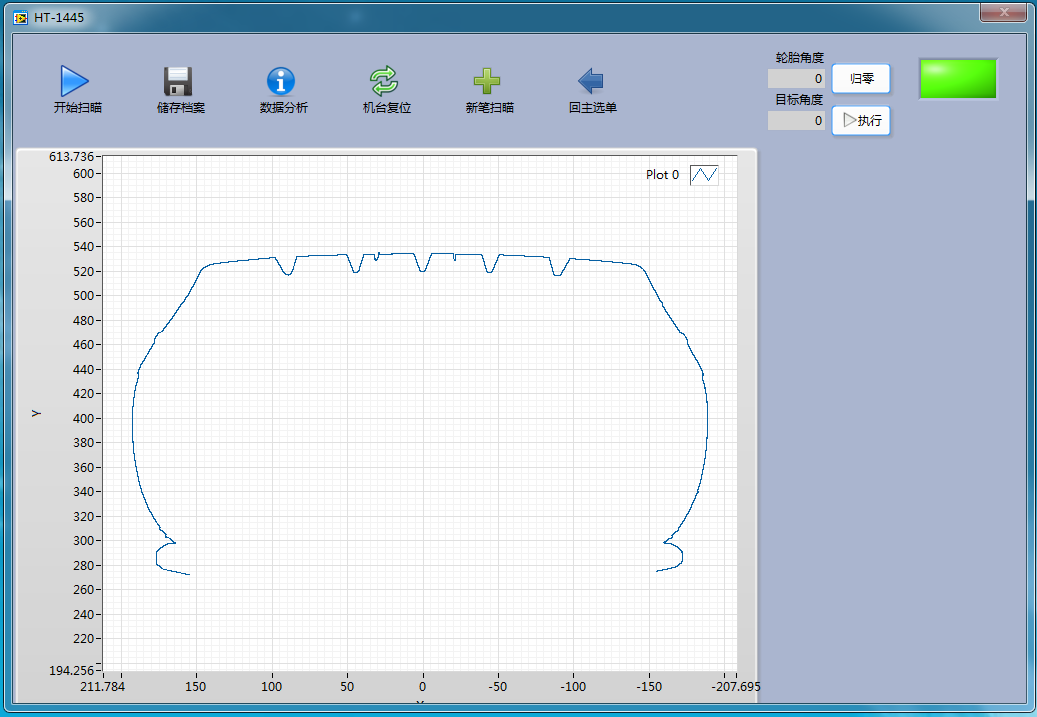Click the 执行 execute button
The height and width of the screenshot is (717, 1037).
tap(861, 120)
